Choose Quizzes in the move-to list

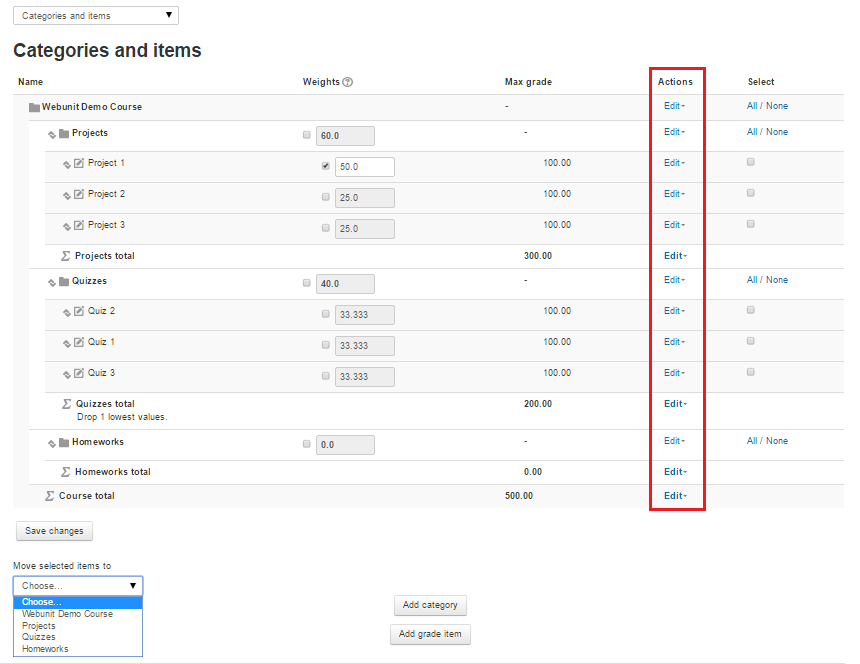coord(39,637)
